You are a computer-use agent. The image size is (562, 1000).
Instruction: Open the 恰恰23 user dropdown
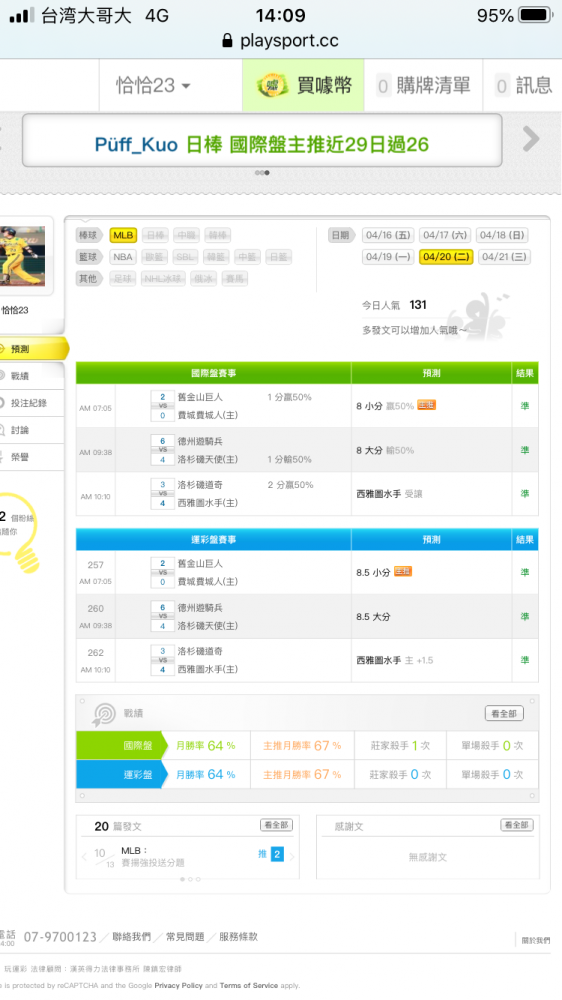coord(152,85)
